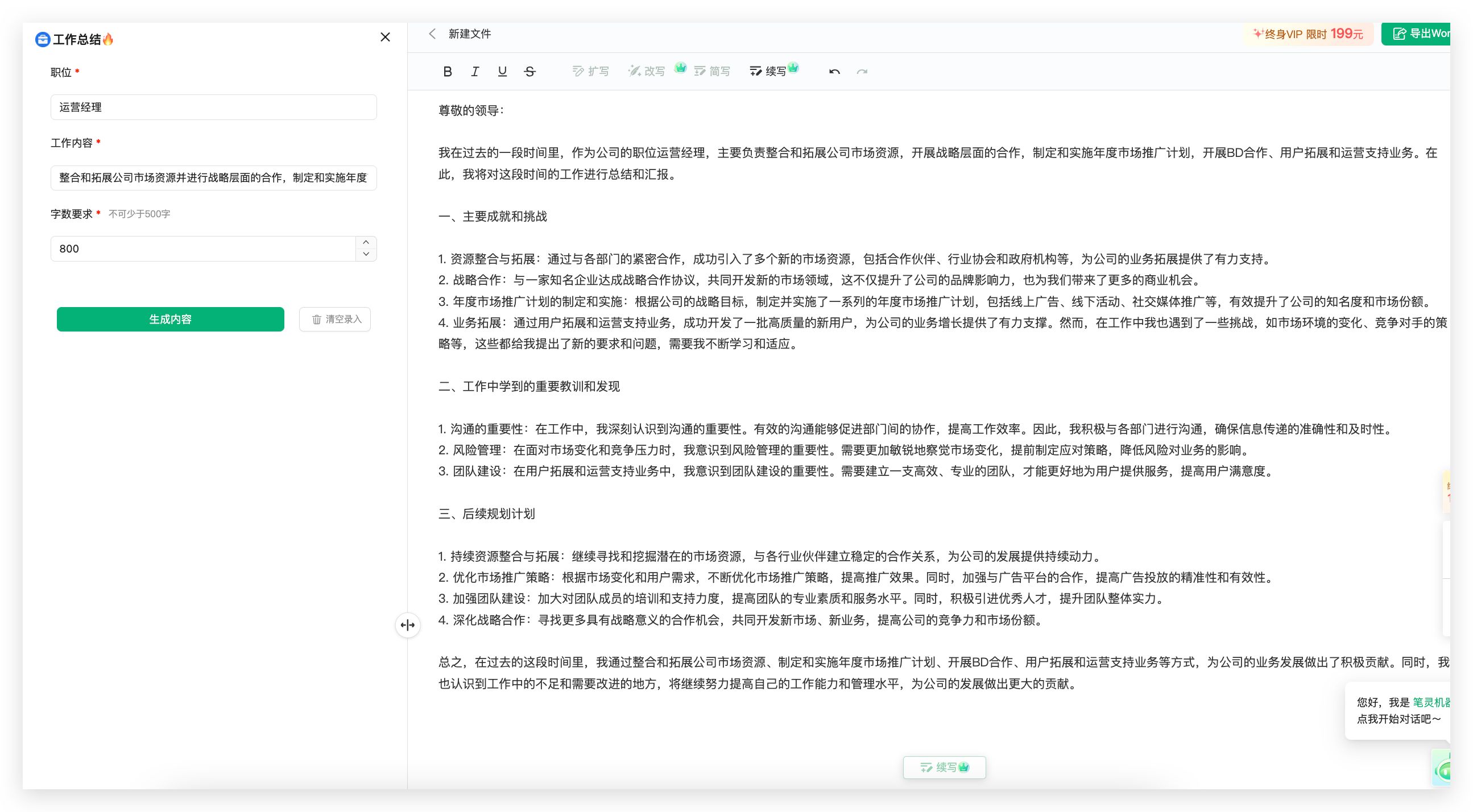Click the undo arrow icon
Viewport: 1473px width, 812px height.
[834, 72]
